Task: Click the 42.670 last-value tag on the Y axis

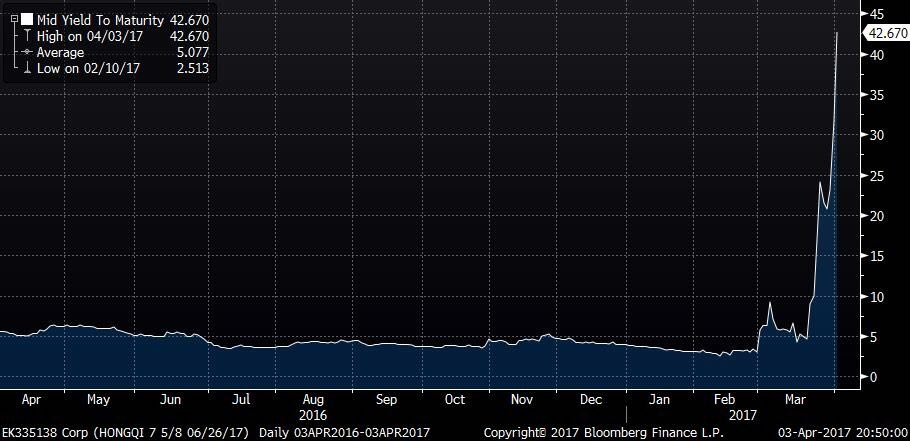Action: click(887, 33)
